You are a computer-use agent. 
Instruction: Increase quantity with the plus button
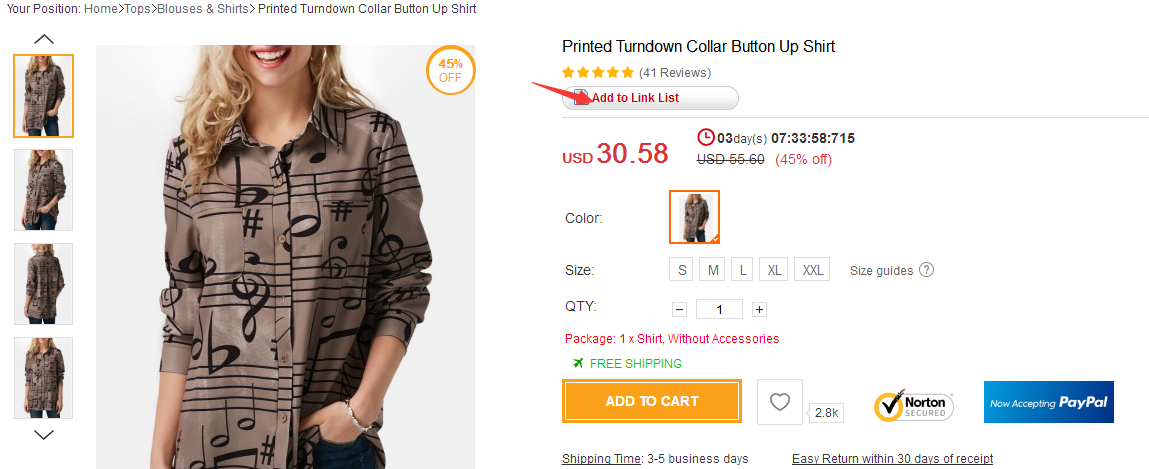coord(759,310)
